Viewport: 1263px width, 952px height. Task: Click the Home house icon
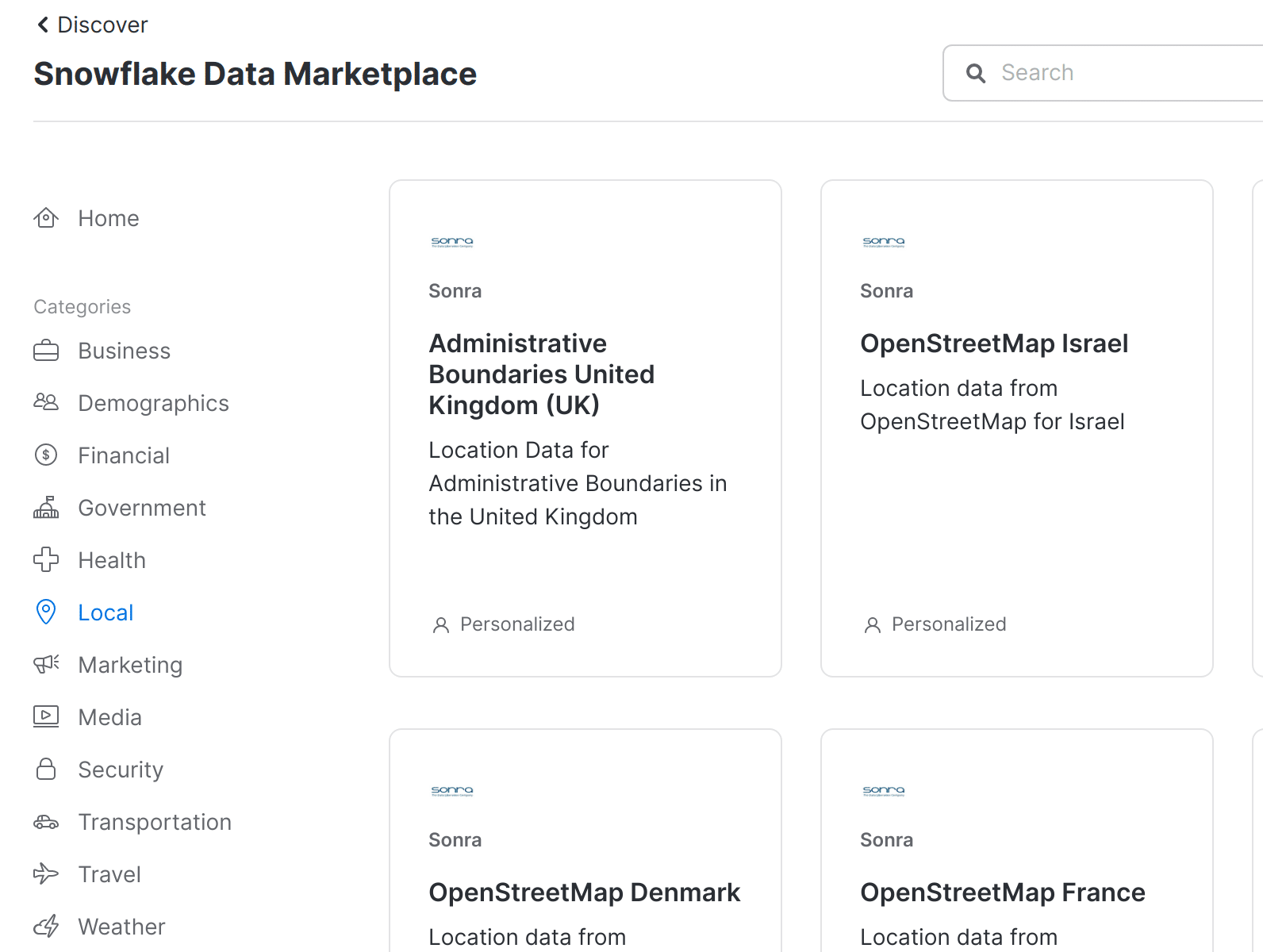click(x=46, y=218)
